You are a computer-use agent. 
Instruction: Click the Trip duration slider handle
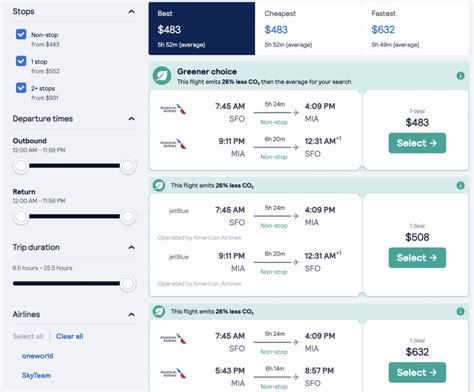(x=128, y=284)
